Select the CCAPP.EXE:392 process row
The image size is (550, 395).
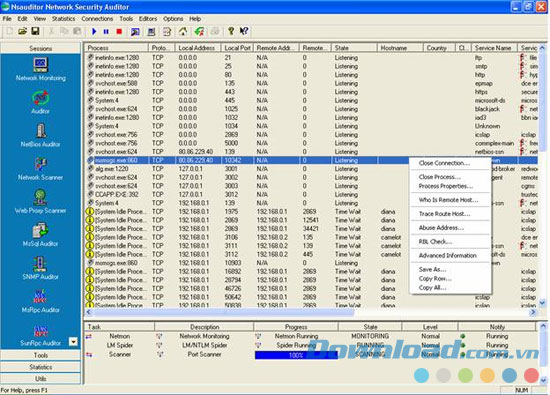(310, 194)
